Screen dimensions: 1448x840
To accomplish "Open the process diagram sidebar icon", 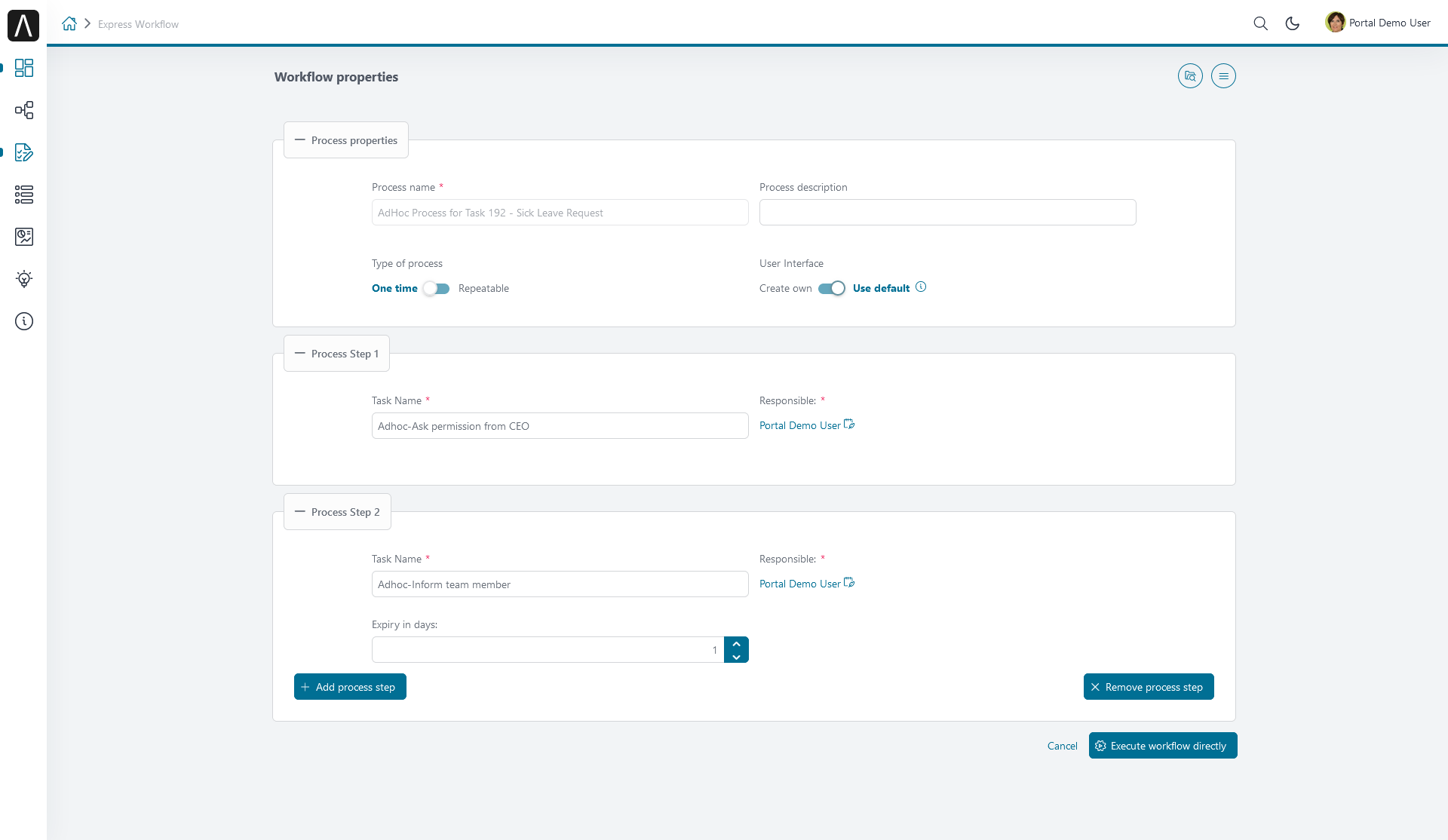I will click(x=24, y=110).
